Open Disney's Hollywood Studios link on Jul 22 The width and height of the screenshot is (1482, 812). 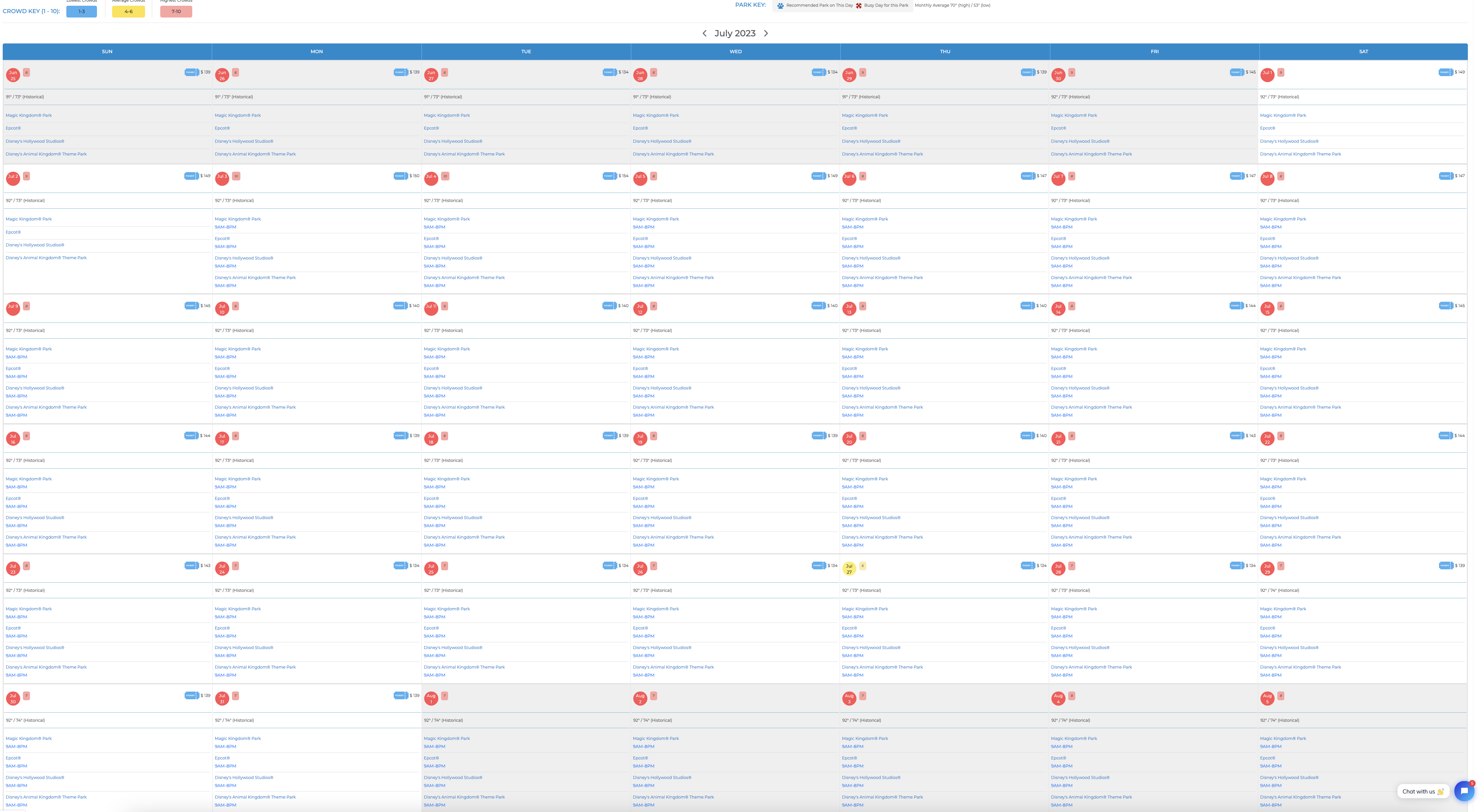(1289, 518)
